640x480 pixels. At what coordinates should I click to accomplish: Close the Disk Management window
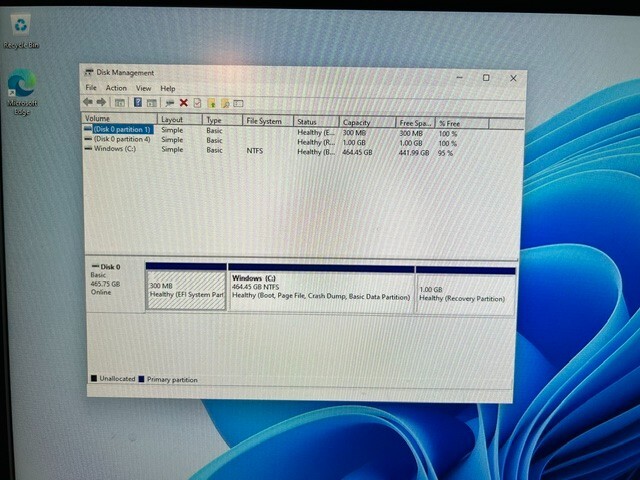(x=513, y=78)
